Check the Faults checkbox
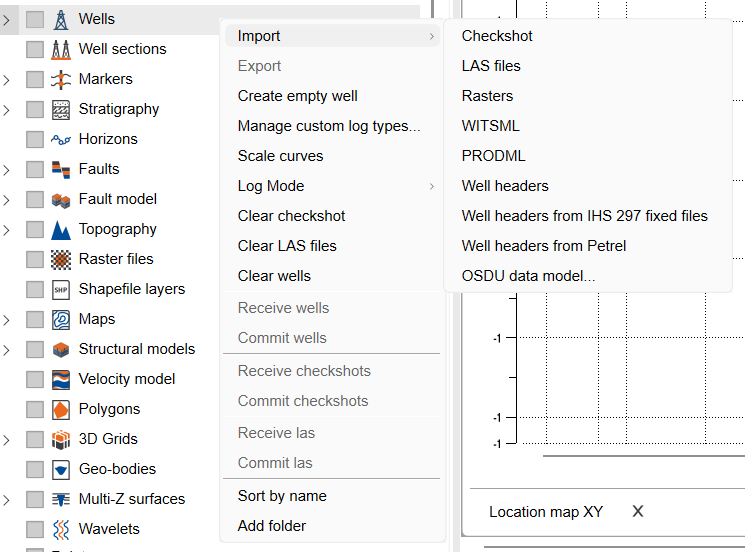Viewport: 745px width, 552px height. pos(35,169)
